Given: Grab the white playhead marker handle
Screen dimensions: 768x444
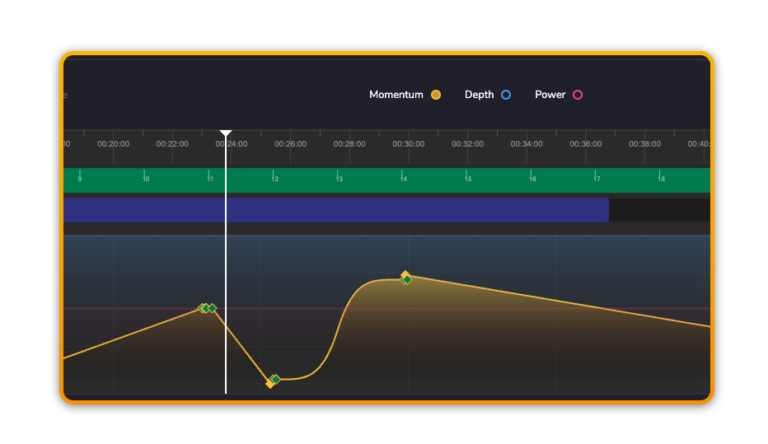Looking at the screenshot, I should [x=226, y=133].
